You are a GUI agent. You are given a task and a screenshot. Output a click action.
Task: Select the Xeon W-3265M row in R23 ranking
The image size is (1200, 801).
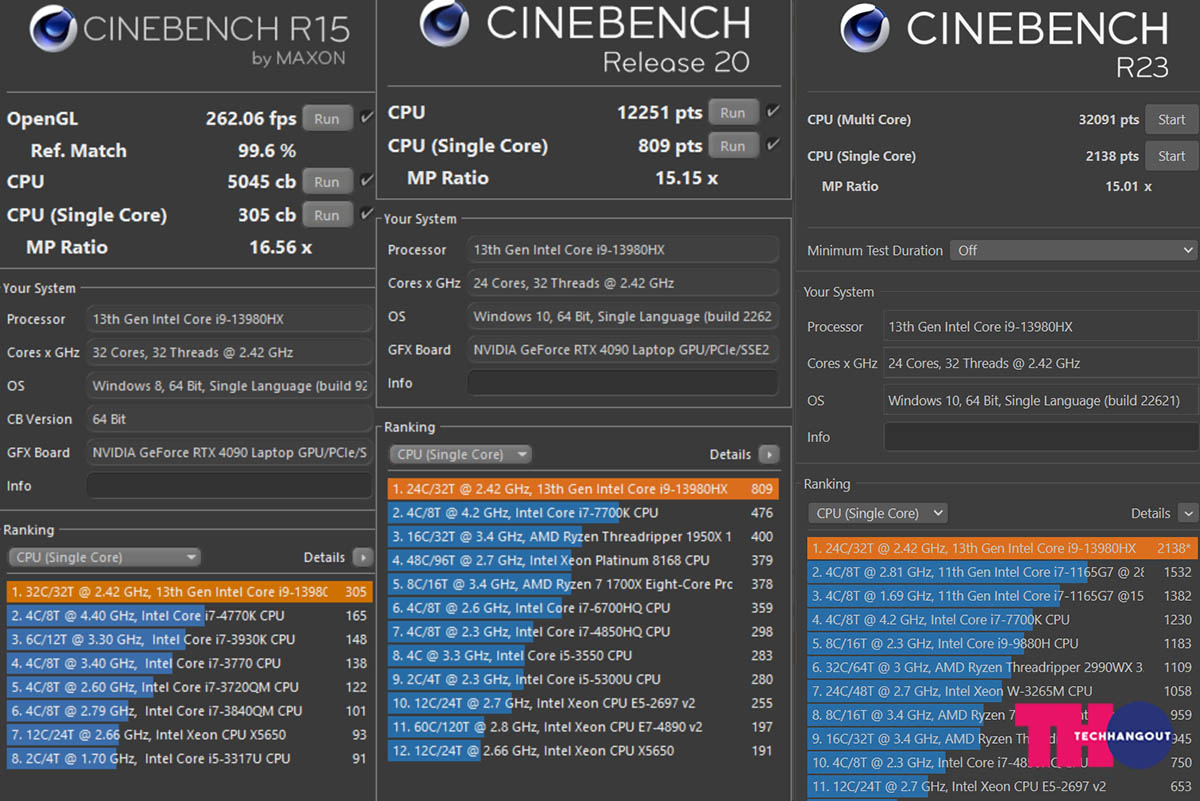[x=1002, y=691]
